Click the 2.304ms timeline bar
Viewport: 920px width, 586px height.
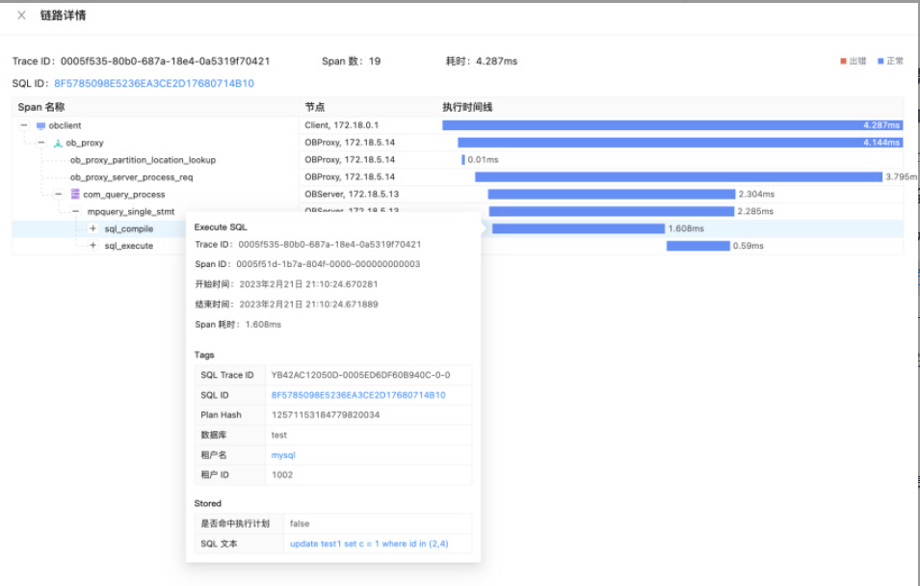[x=611, y=194]
